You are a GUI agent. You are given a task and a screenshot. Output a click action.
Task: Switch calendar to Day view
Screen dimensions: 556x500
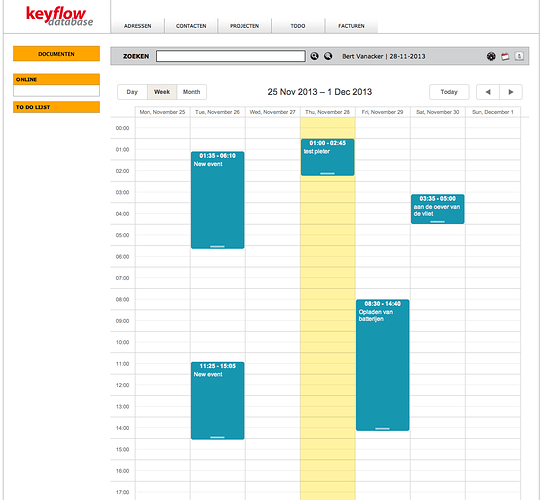point(132,92)
